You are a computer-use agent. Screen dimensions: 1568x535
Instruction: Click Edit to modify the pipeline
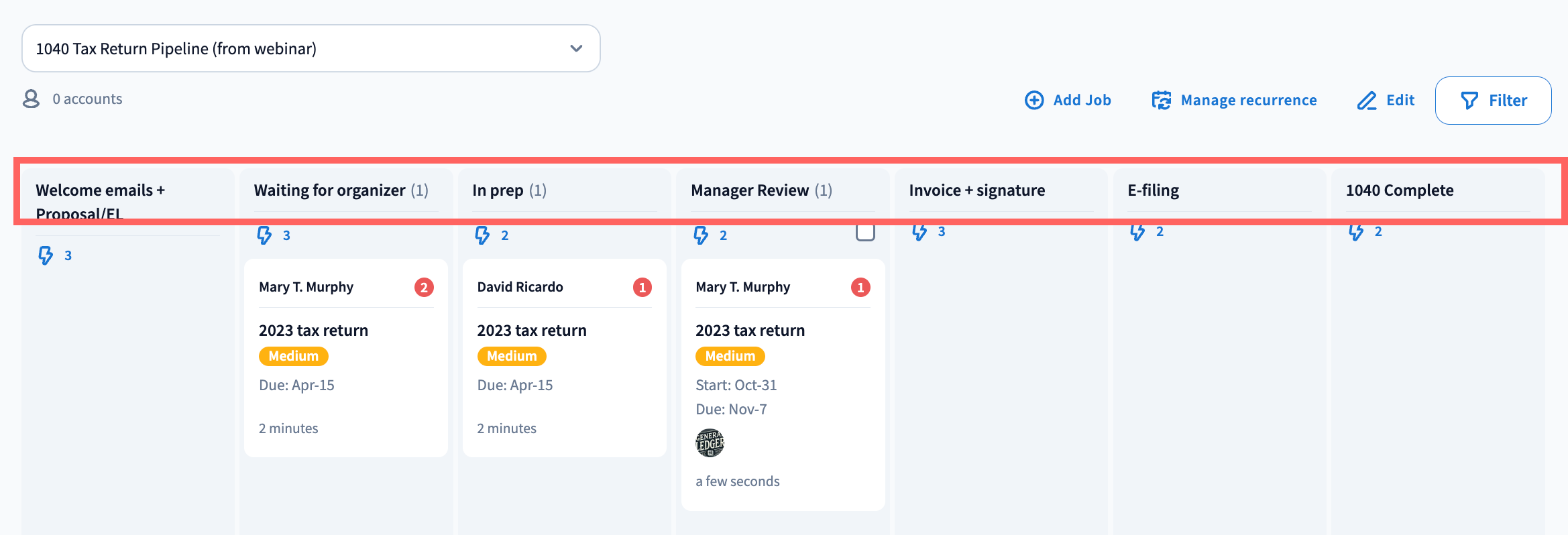click(x=1386, y=101)
